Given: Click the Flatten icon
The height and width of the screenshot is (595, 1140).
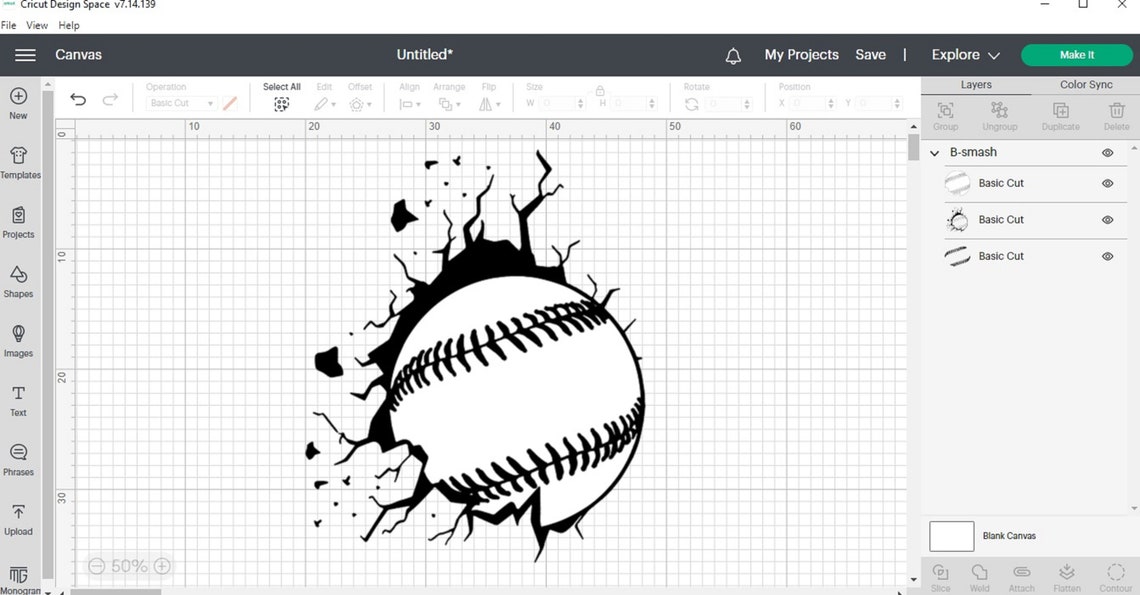Looking at the screenshot, I should [x=1066, y=574].
